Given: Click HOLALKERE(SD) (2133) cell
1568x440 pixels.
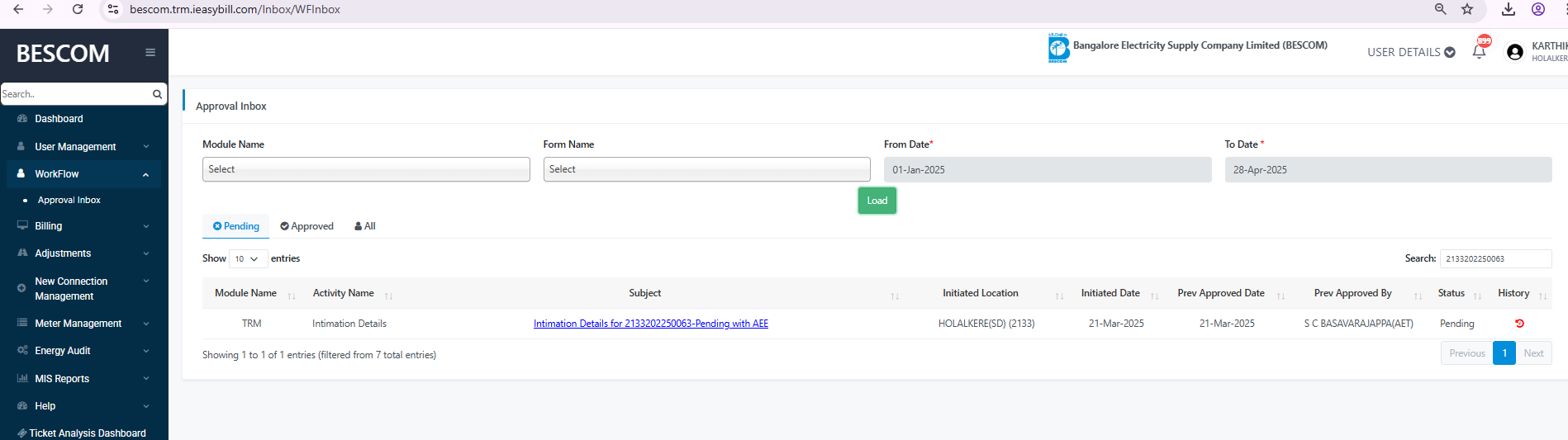Looking at the screenshot, I should [986, 324].
